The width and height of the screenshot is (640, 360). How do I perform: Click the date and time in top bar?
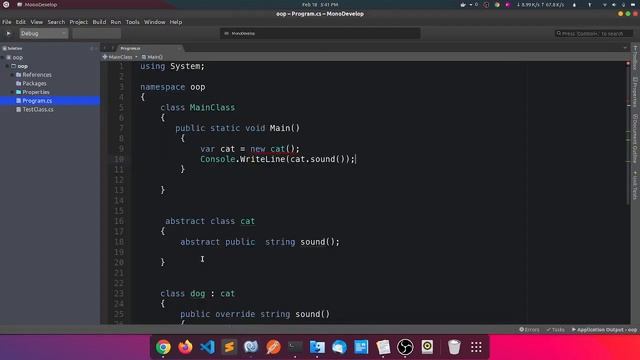coord(320,4)
